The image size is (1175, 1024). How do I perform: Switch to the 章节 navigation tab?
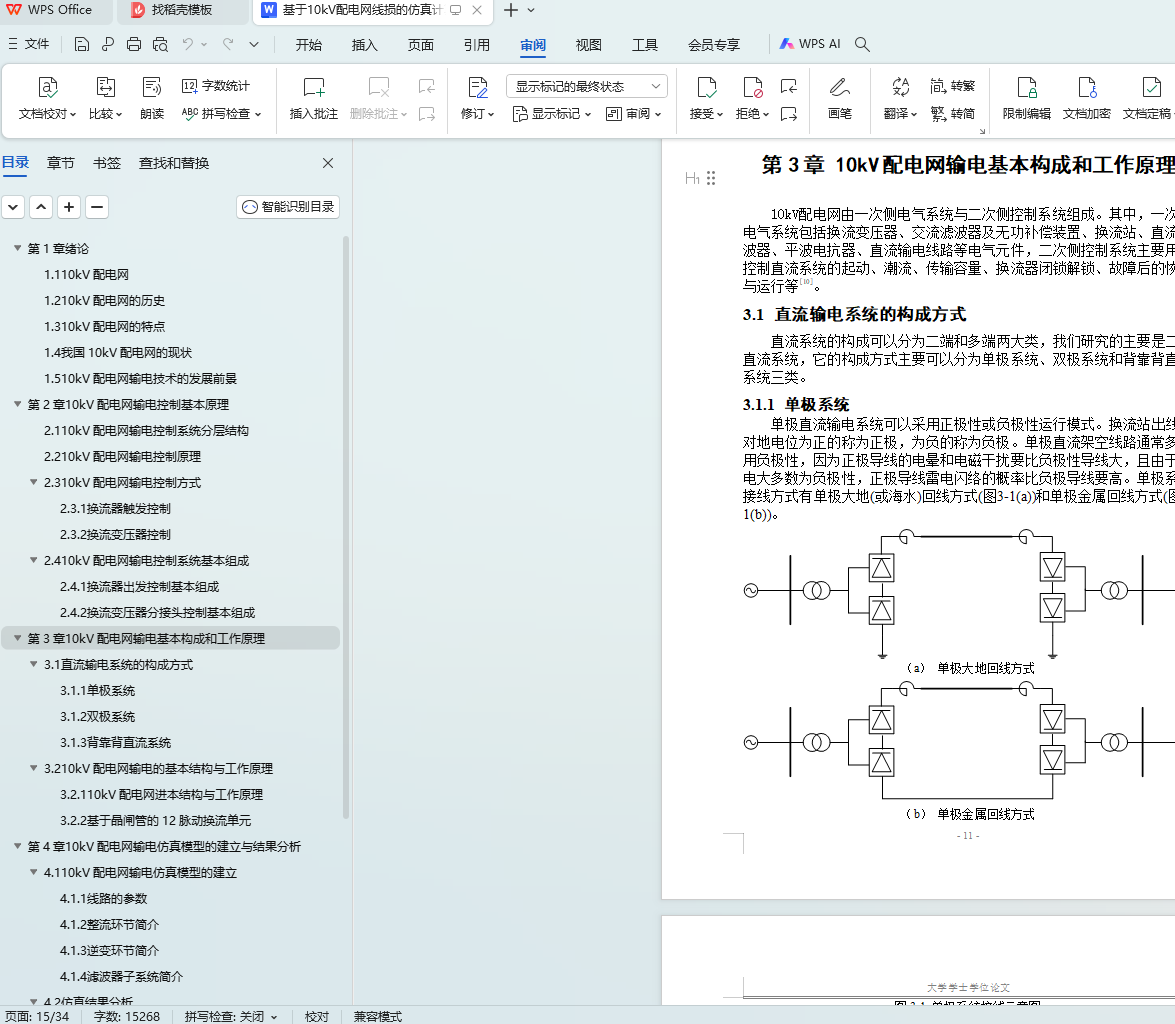point(61,163)
